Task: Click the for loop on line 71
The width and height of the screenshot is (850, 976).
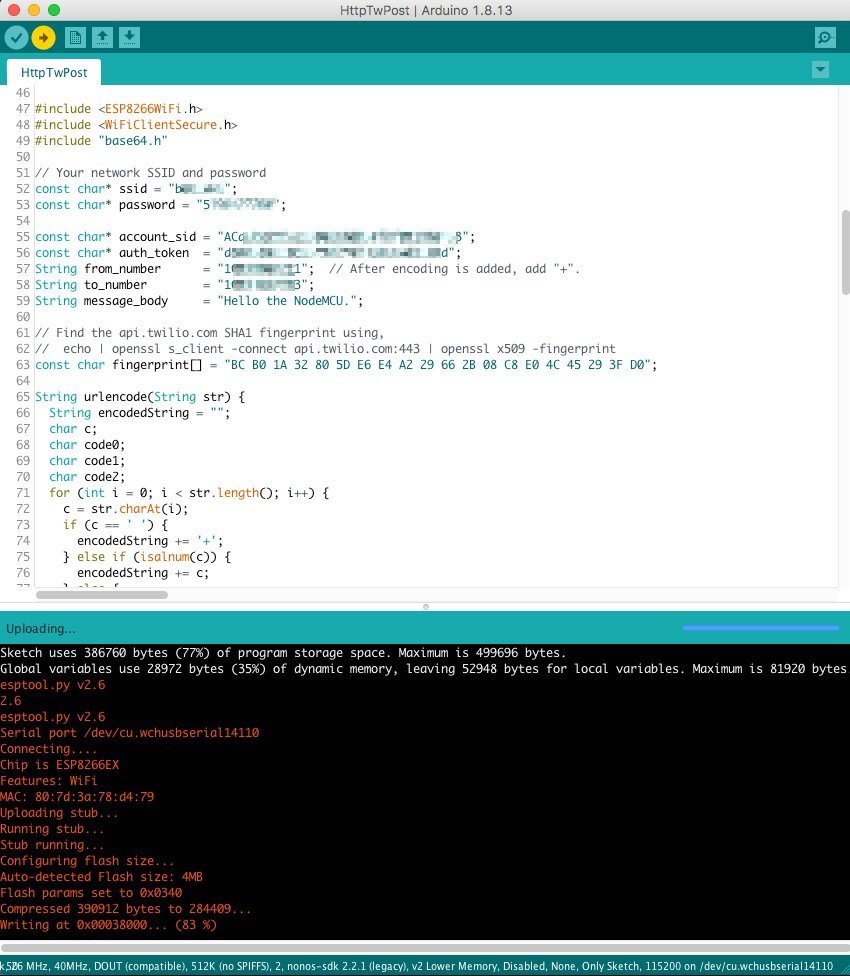Action: coord(189,493)
